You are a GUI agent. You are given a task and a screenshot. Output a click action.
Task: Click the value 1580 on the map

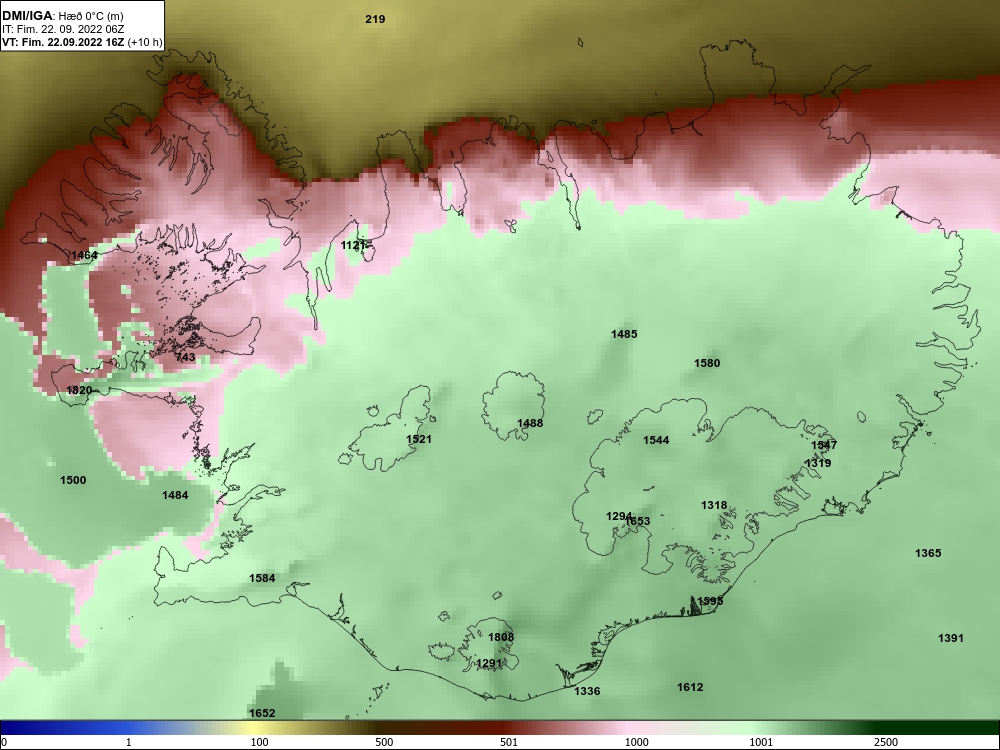[707, 364]
